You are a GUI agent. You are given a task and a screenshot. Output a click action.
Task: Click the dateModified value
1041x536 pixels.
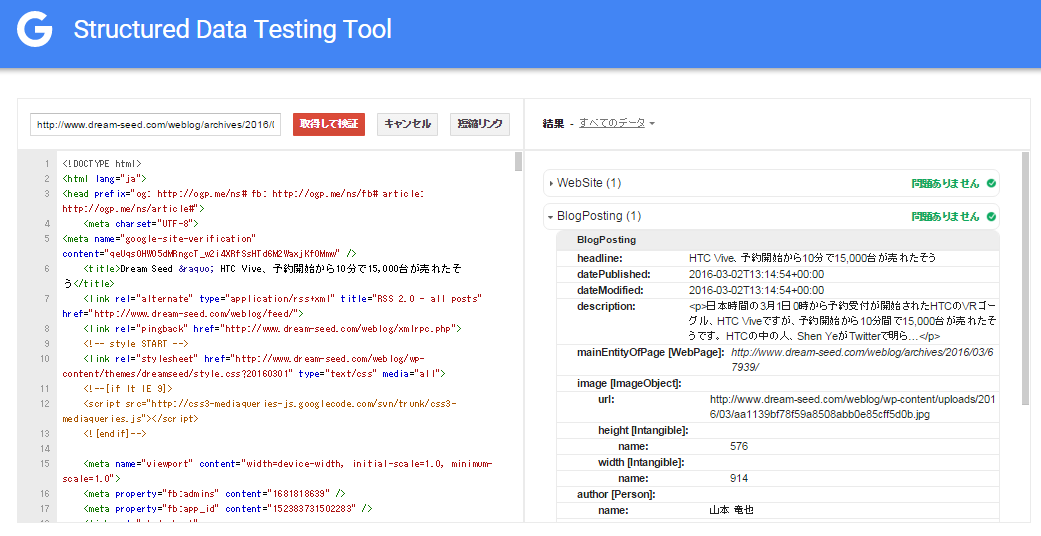click(x=756, y=290)
